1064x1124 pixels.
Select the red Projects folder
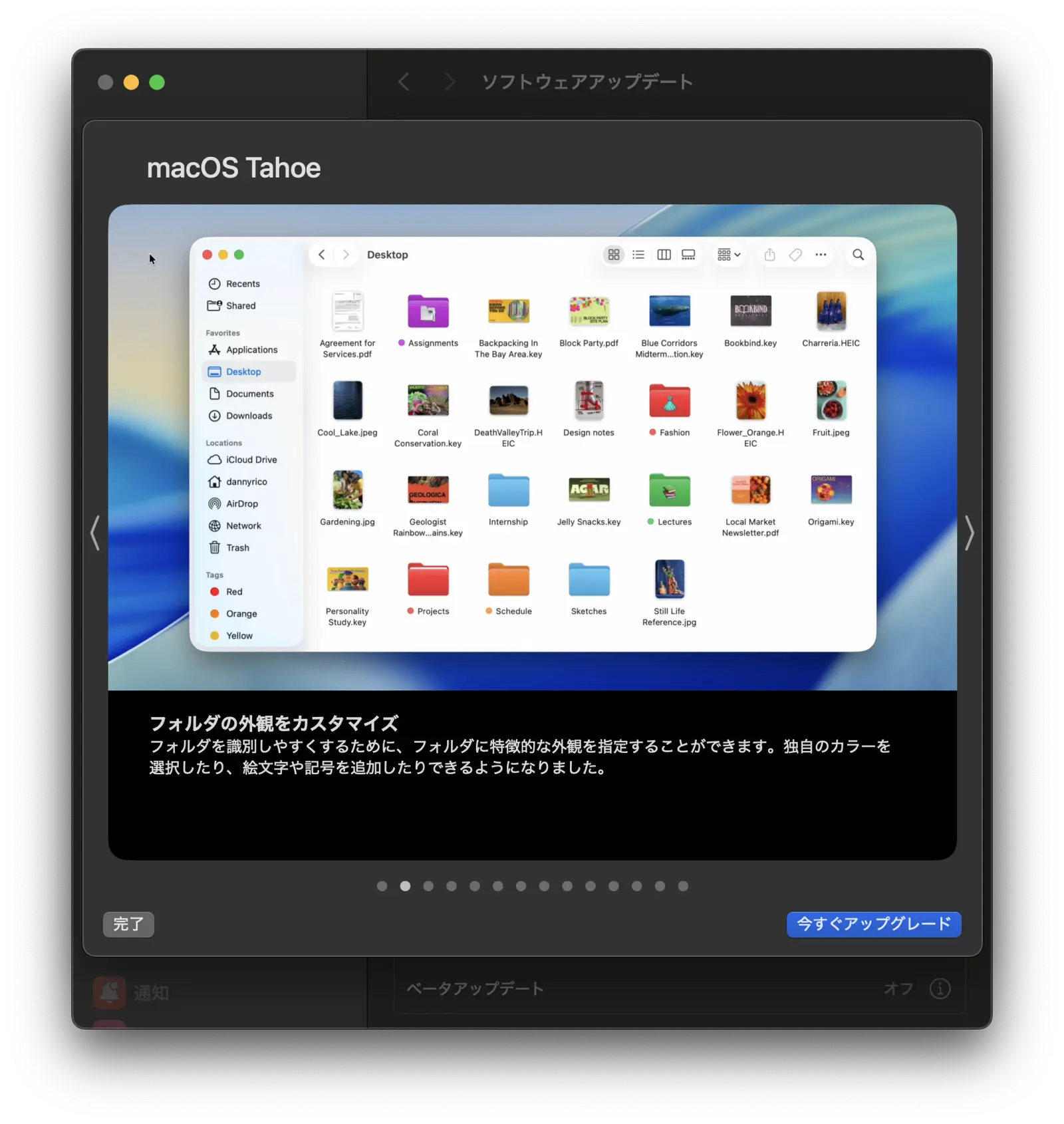point(428,580)
